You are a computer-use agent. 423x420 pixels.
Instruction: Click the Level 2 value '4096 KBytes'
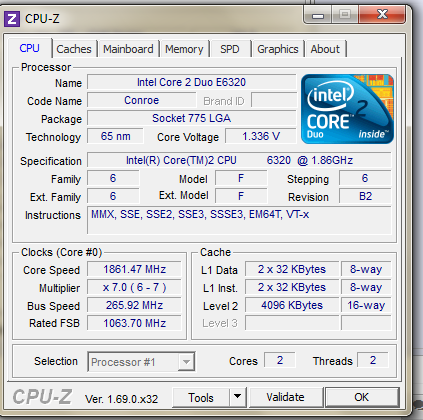tap(292, 305)
